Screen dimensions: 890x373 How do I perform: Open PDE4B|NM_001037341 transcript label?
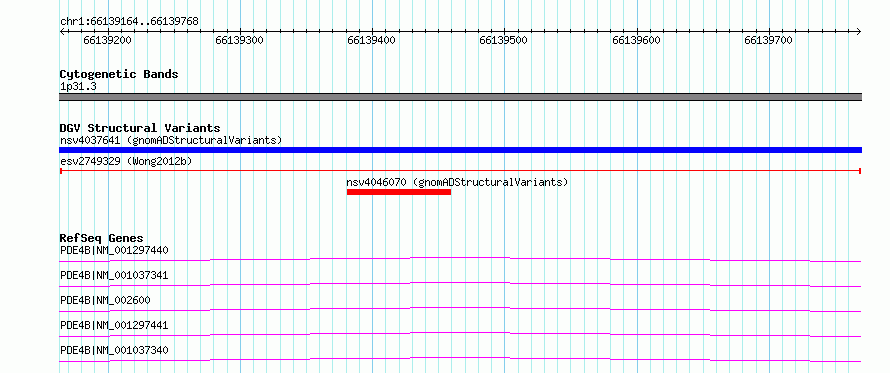(x=114, y=275)
